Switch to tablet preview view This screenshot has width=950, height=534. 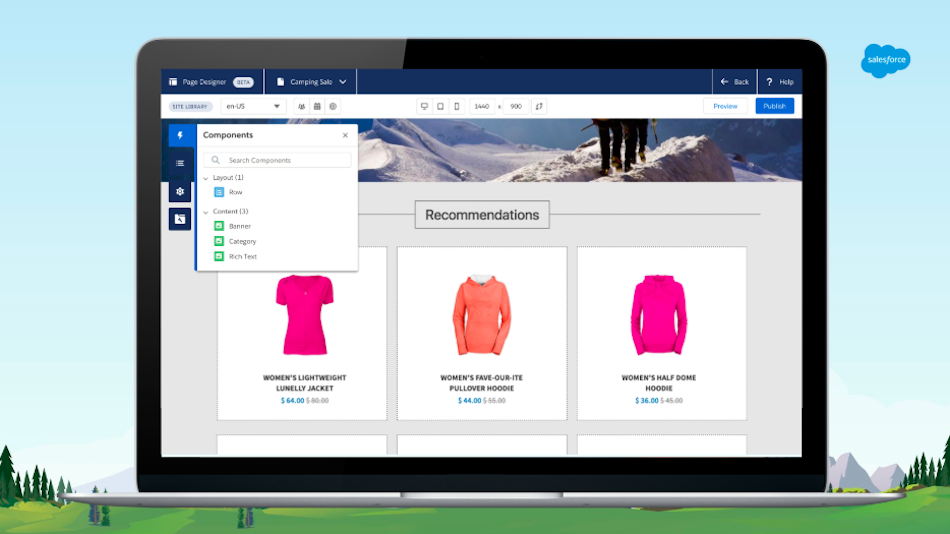point(440,106)
